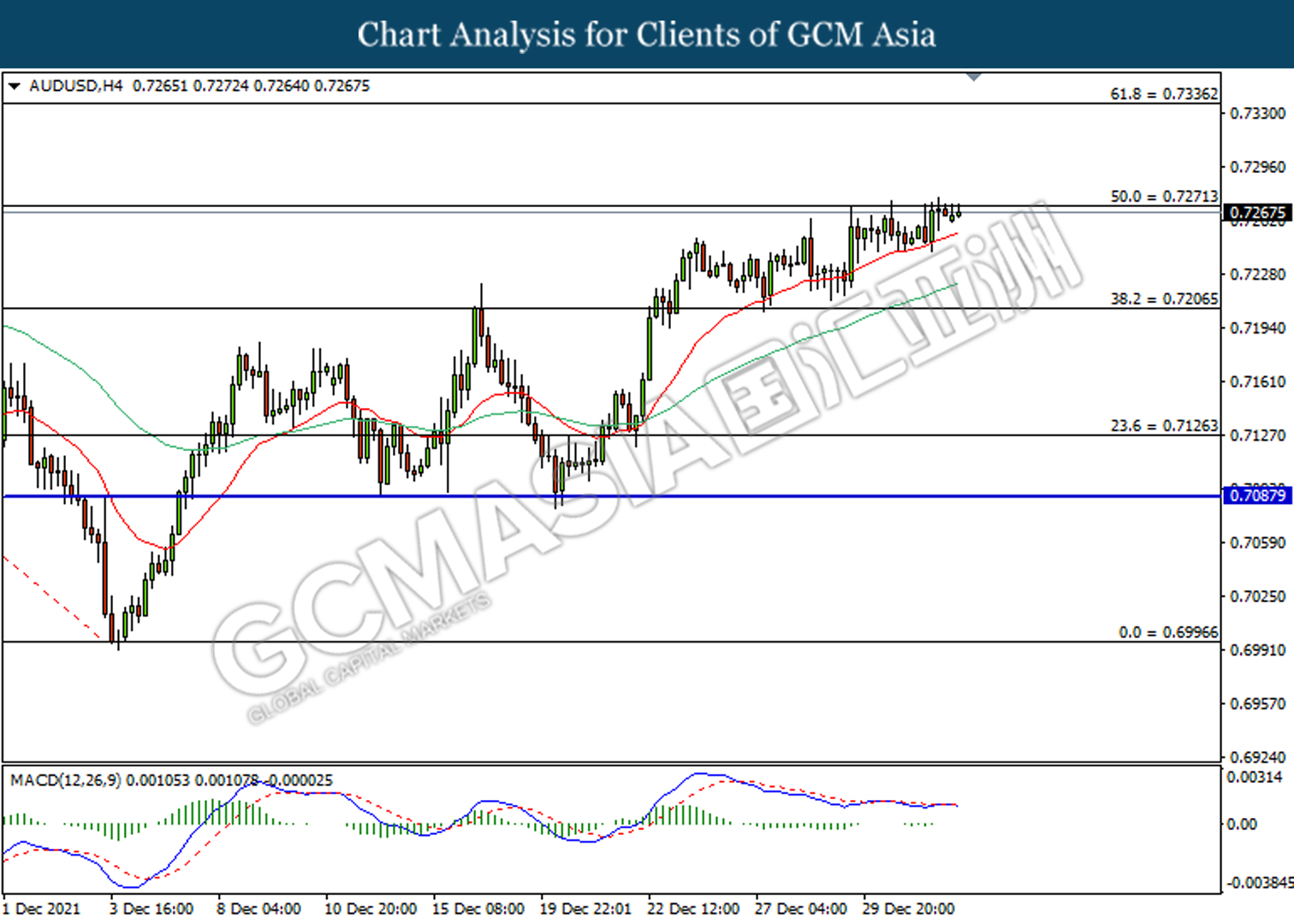Screen dimensions: 1294x924
Task: Click the 0.69910 price axis value
Action: click(1257, 650)
